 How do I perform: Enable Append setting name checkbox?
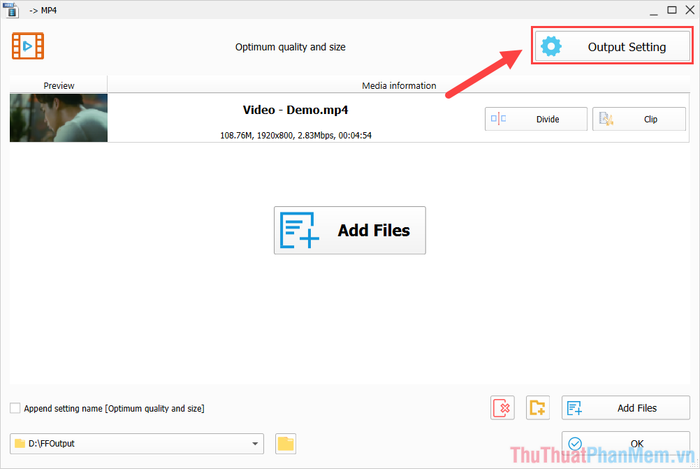(15, 408)
